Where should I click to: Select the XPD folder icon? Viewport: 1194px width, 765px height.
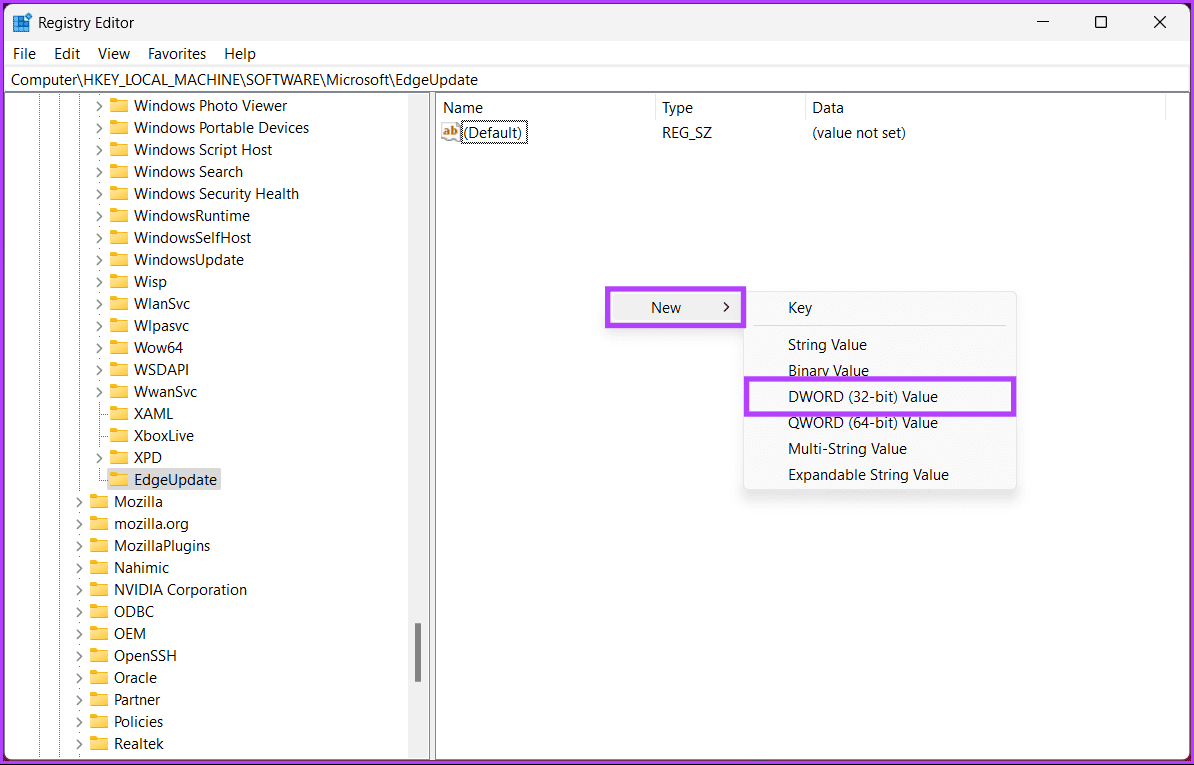119,457
